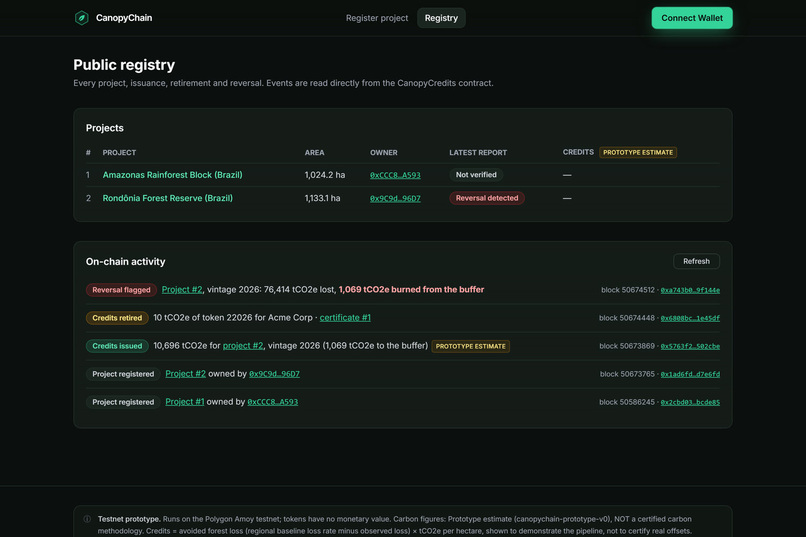Open Rondônia Forest Reserve (Brazil) project
The width and height of the screenshot is (806, 537).
point(168,198)
